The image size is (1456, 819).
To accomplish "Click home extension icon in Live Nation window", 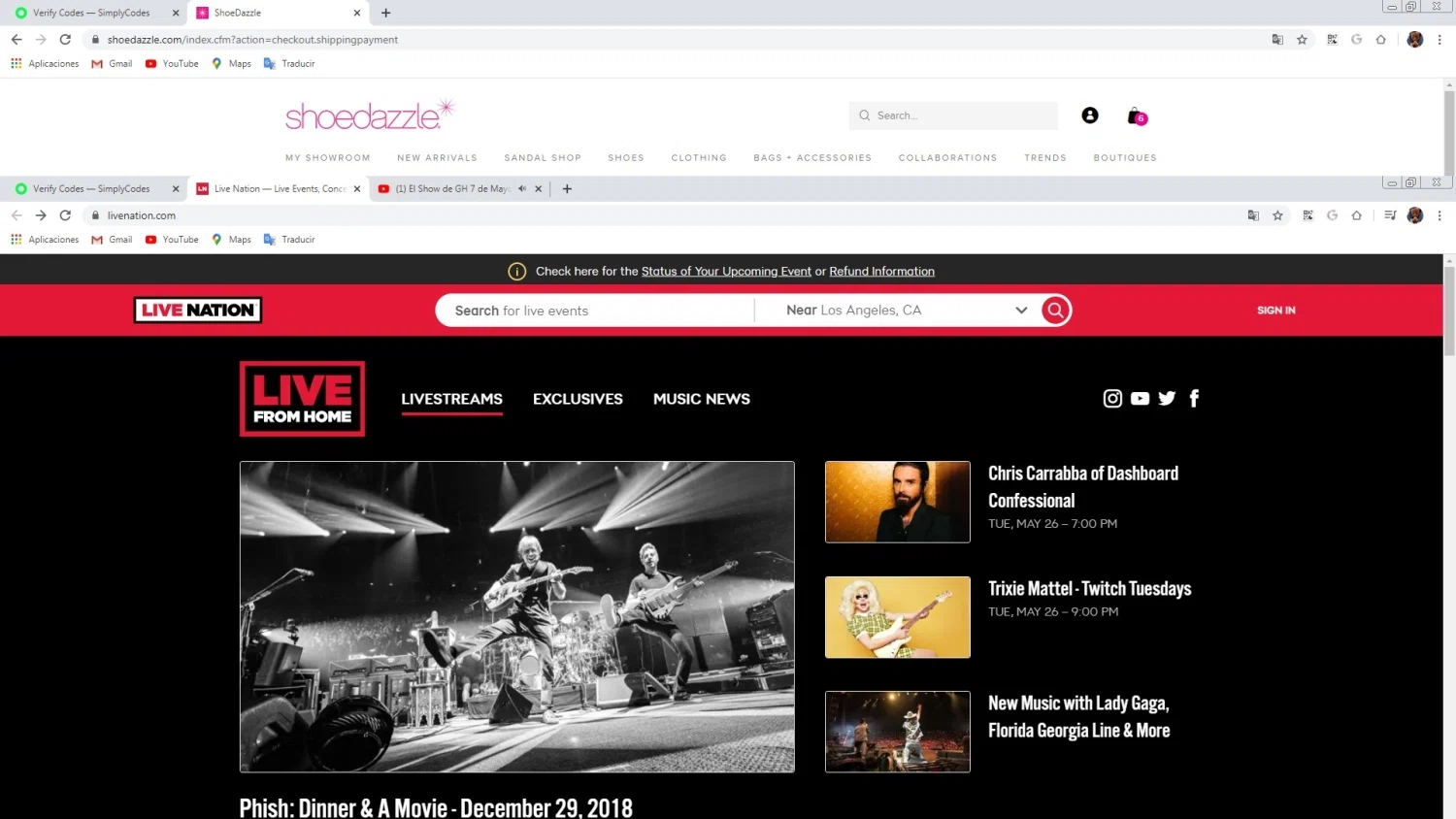I will tap(1356, 215).
